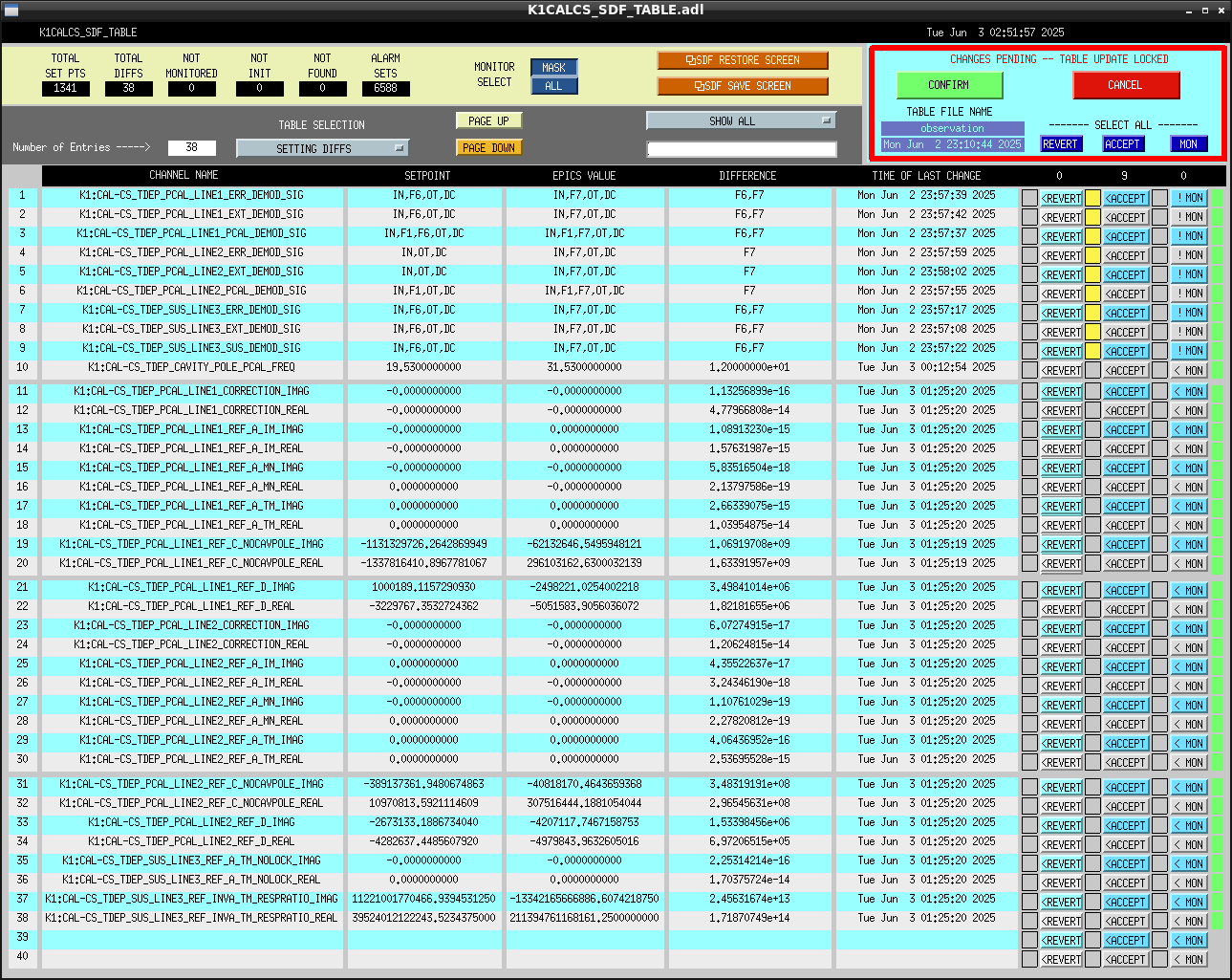The image size is (1232, 980).
Task: Click the observation table file name field
Action: (x=952, y=128)
